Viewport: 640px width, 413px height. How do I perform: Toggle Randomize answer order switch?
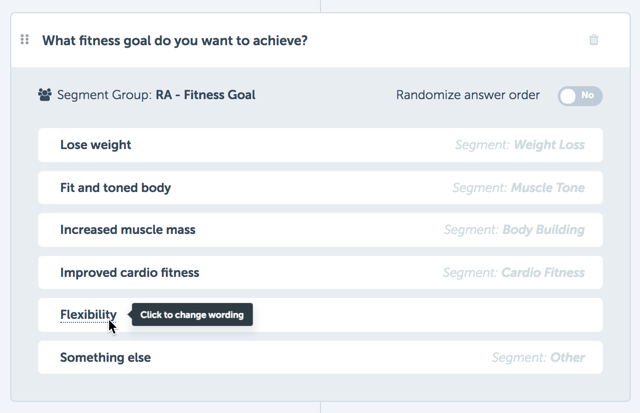pos(580,96)
